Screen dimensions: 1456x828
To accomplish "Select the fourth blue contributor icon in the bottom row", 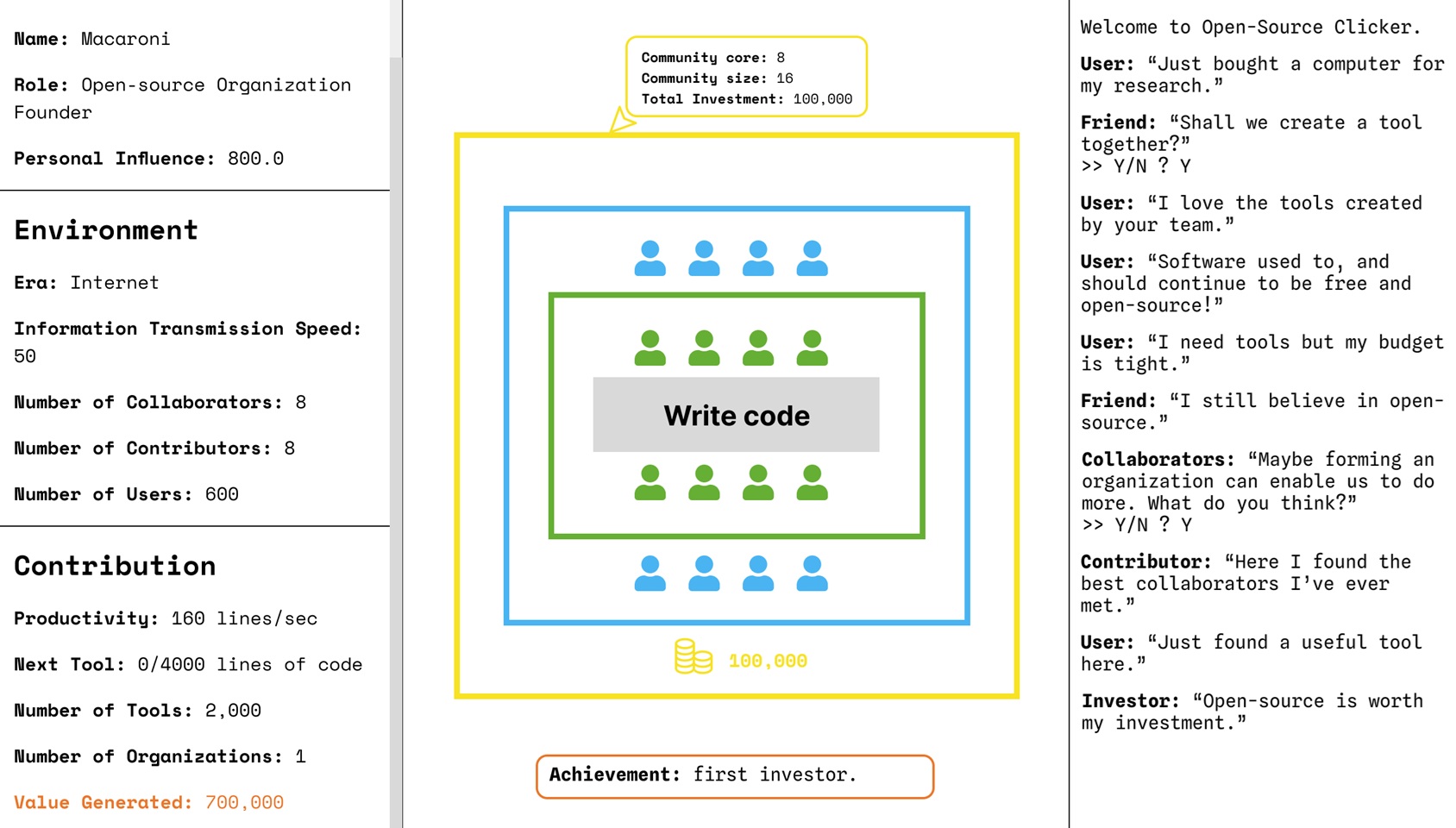I will (x=812, y=574).
